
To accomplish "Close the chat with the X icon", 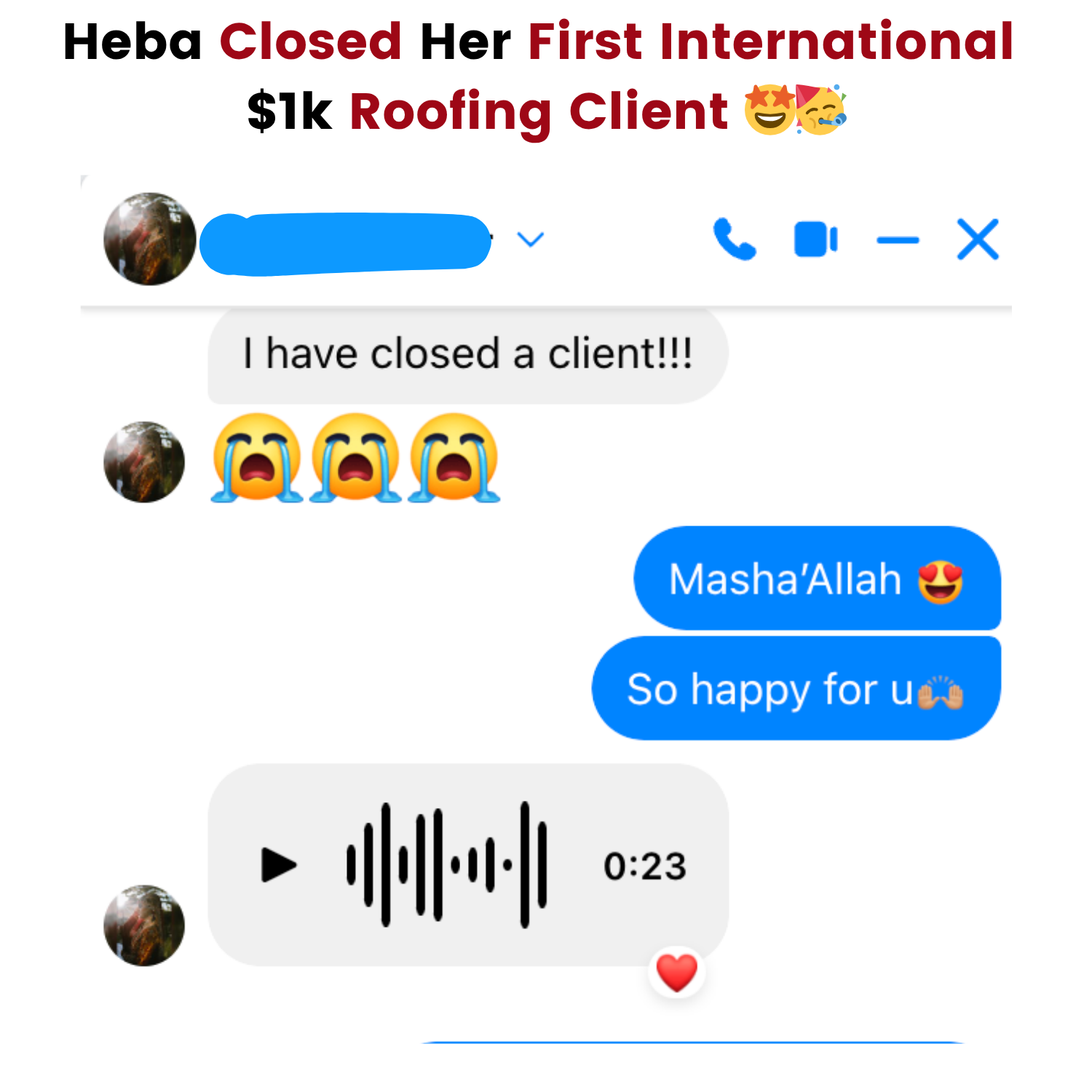I will (x=978, y=240).
